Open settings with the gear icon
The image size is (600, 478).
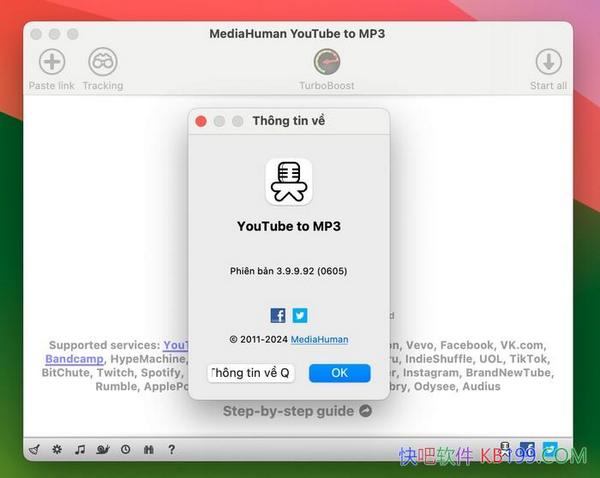click(57, 450)
